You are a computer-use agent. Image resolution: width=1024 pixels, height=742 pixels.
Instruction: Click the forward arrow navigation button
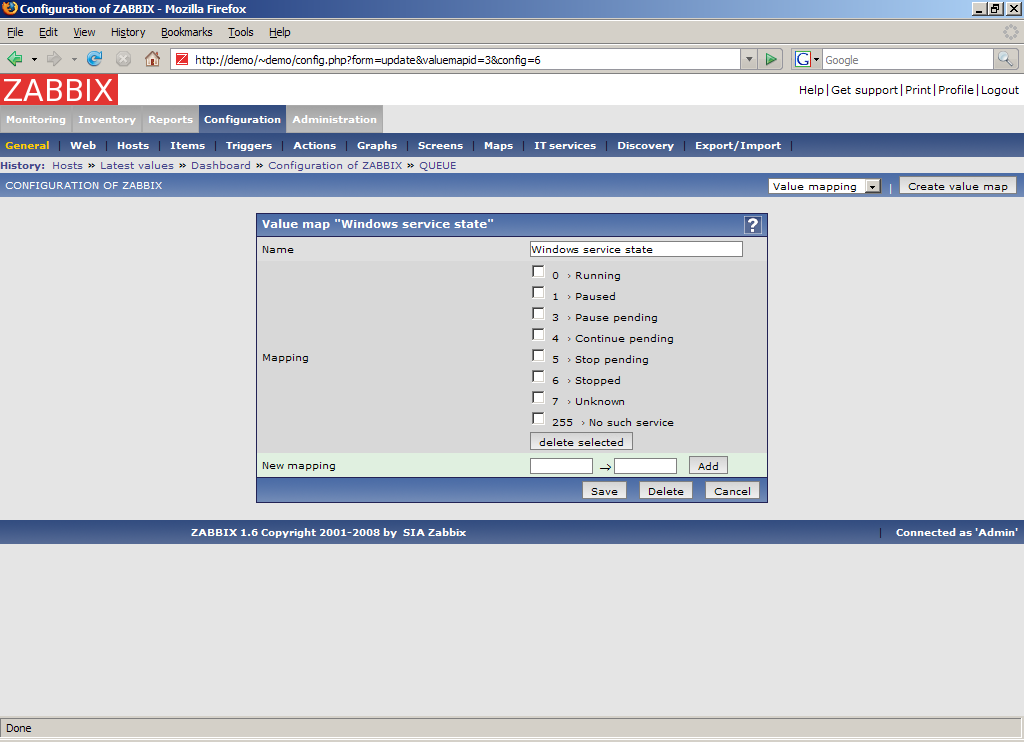tap(54, 59)
